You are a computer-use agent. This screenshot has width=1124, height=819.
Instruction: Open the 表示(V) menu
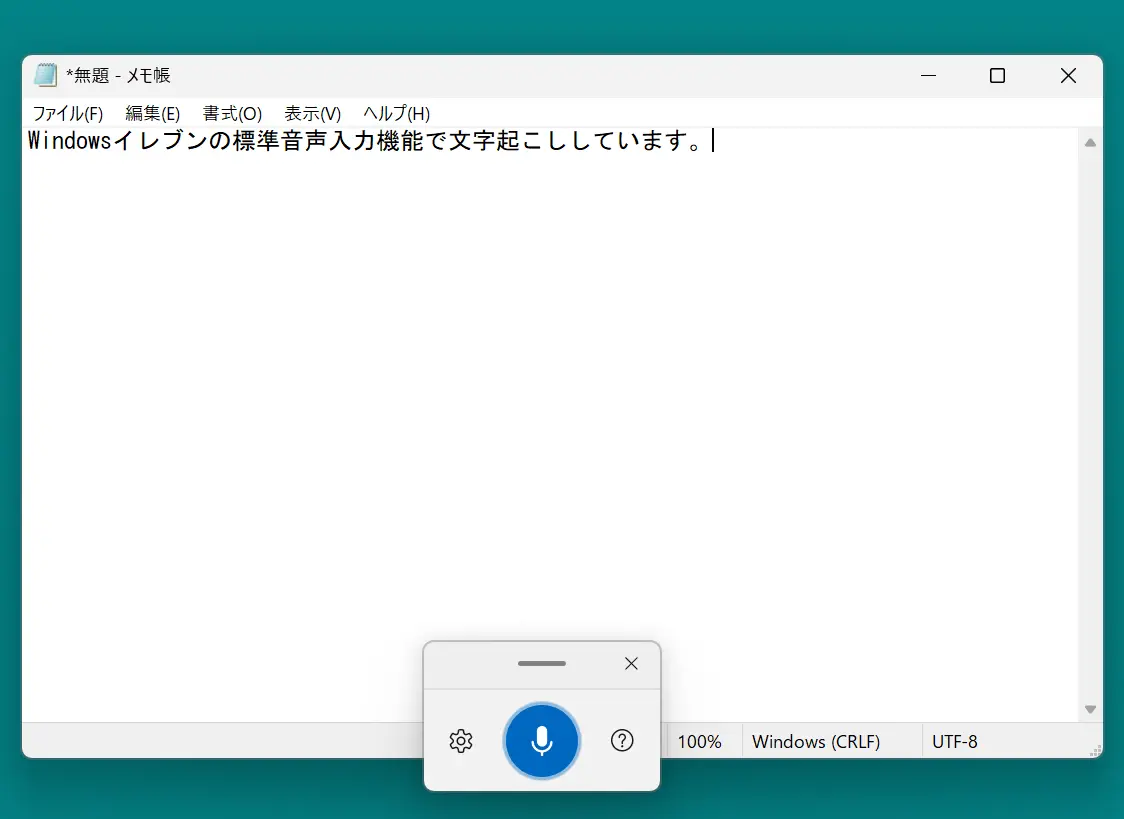pyautogui.click(x=311, y=113)
